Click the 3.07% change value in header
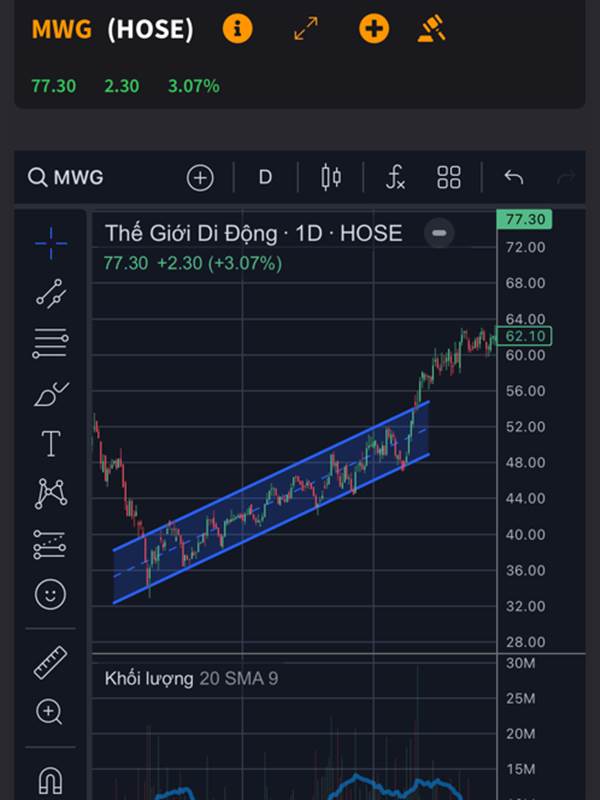Image resolution: width=600 pixels, height=800 pixels. (194, 86)
